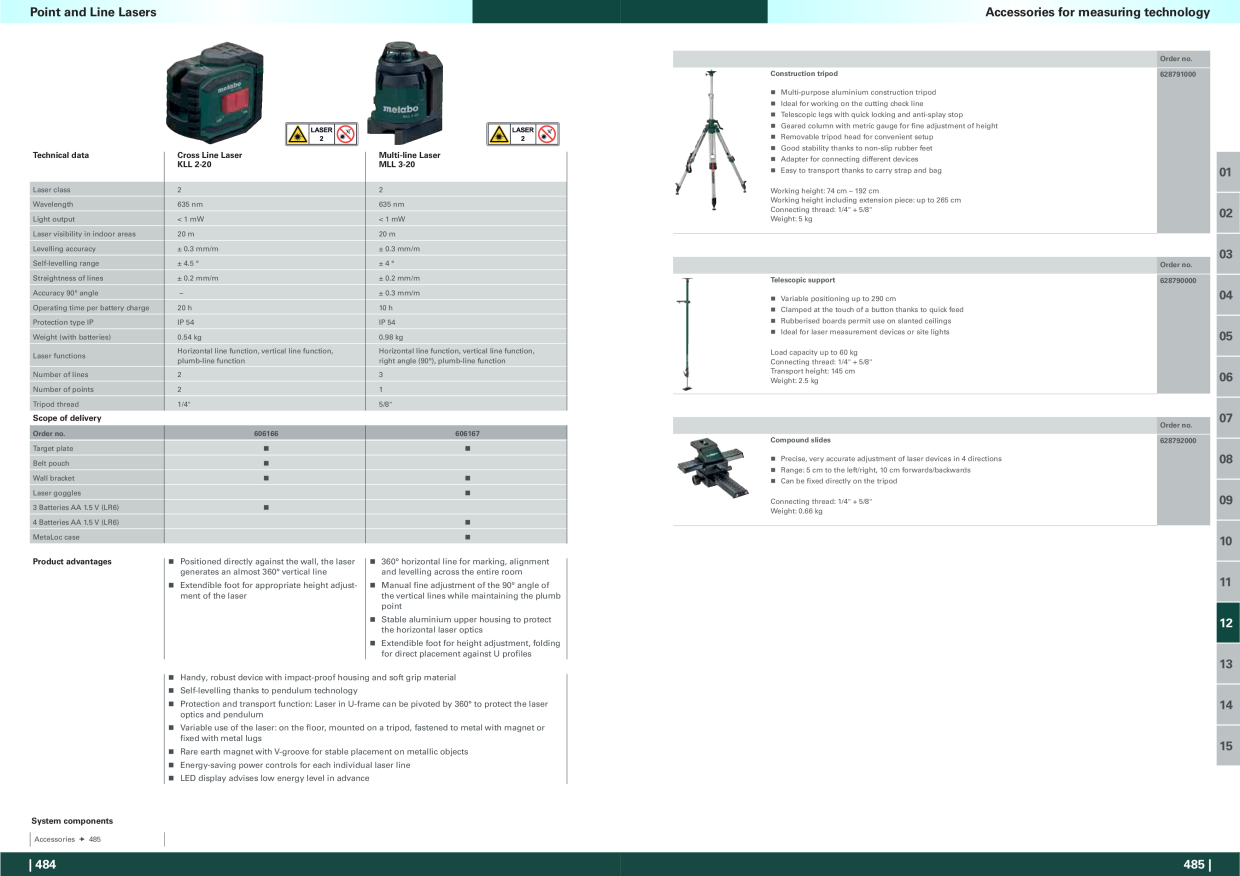
Task: Click the 'Laser visibility in indoor areas' row label
Action: [x=84, y=234]
